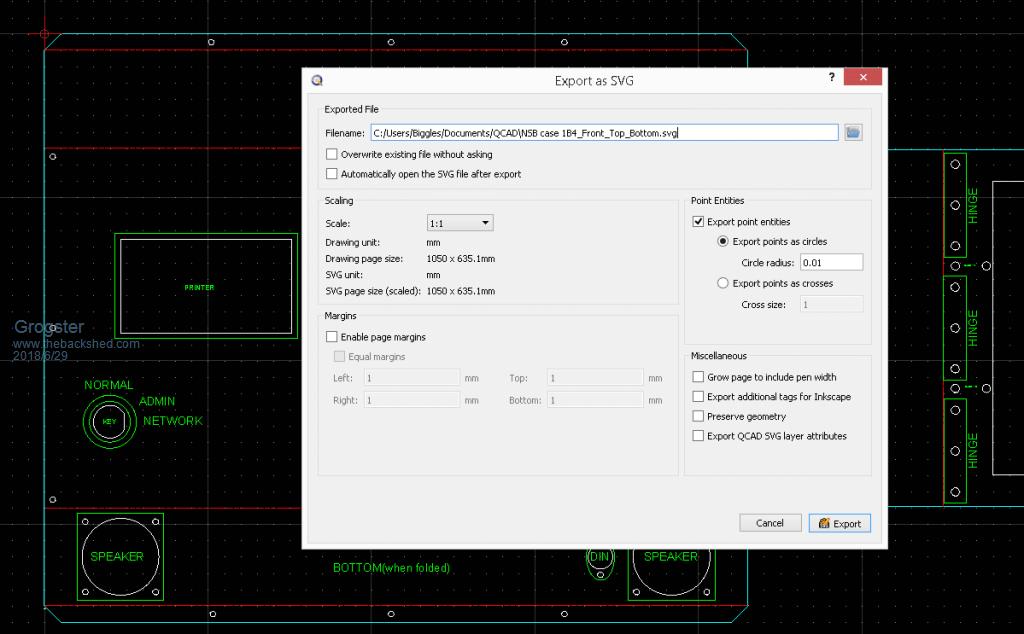Click the QCAD icon in dialog title bar
The image size is (1024, 634).
(317, 80)
